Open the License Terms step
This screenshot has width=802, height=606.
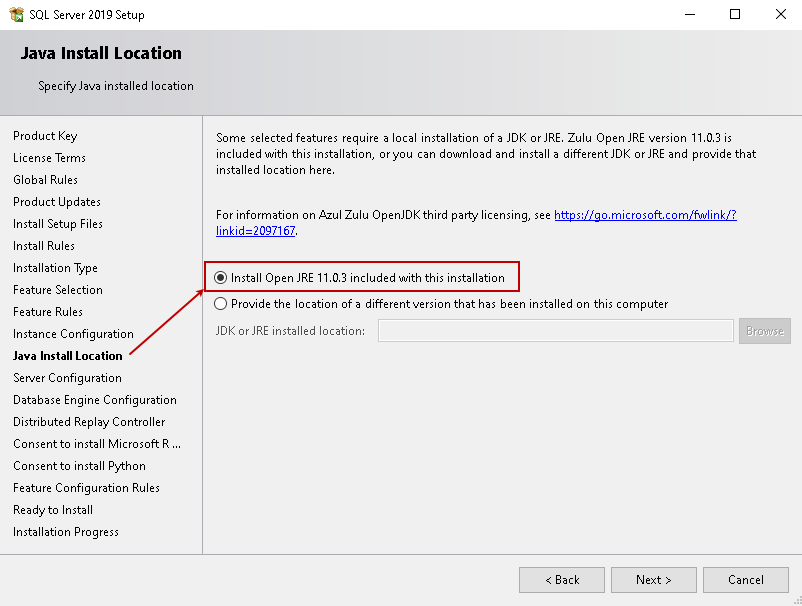coord(49,158)
